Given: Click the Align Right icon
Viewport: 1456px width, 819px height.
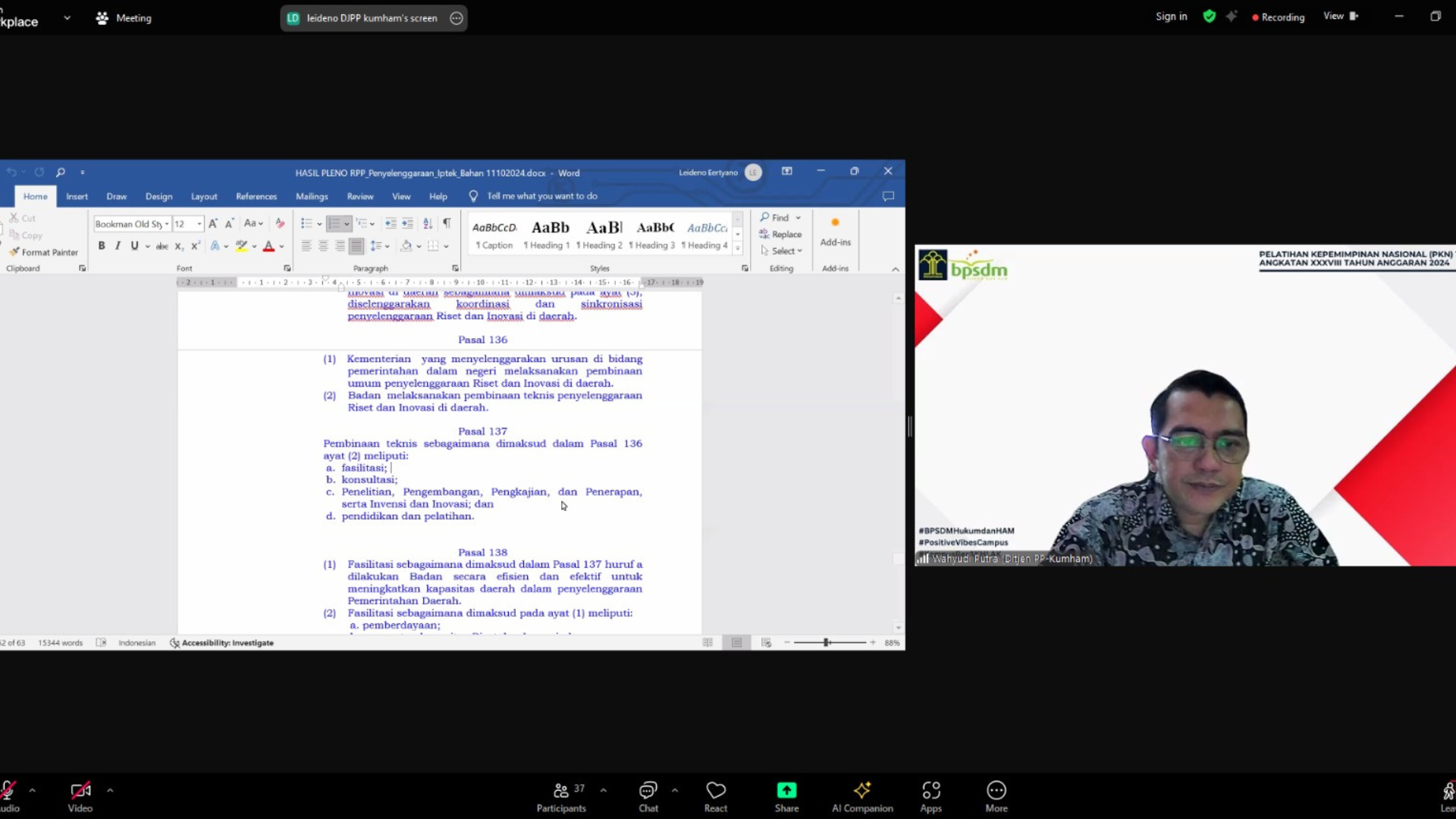Looking at the screenshot, I should 340,246.
